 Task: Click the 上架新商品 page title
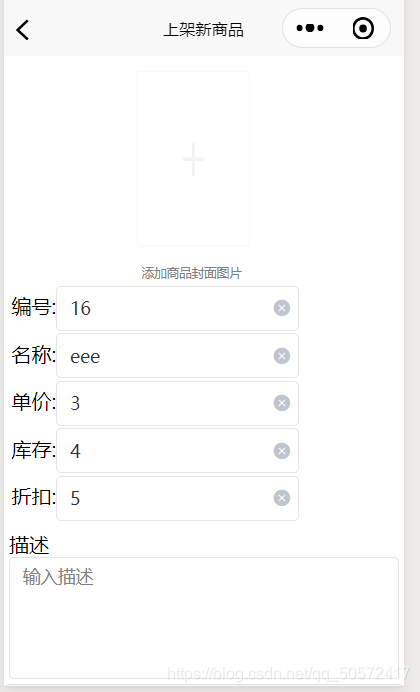[x=203, y=30]
